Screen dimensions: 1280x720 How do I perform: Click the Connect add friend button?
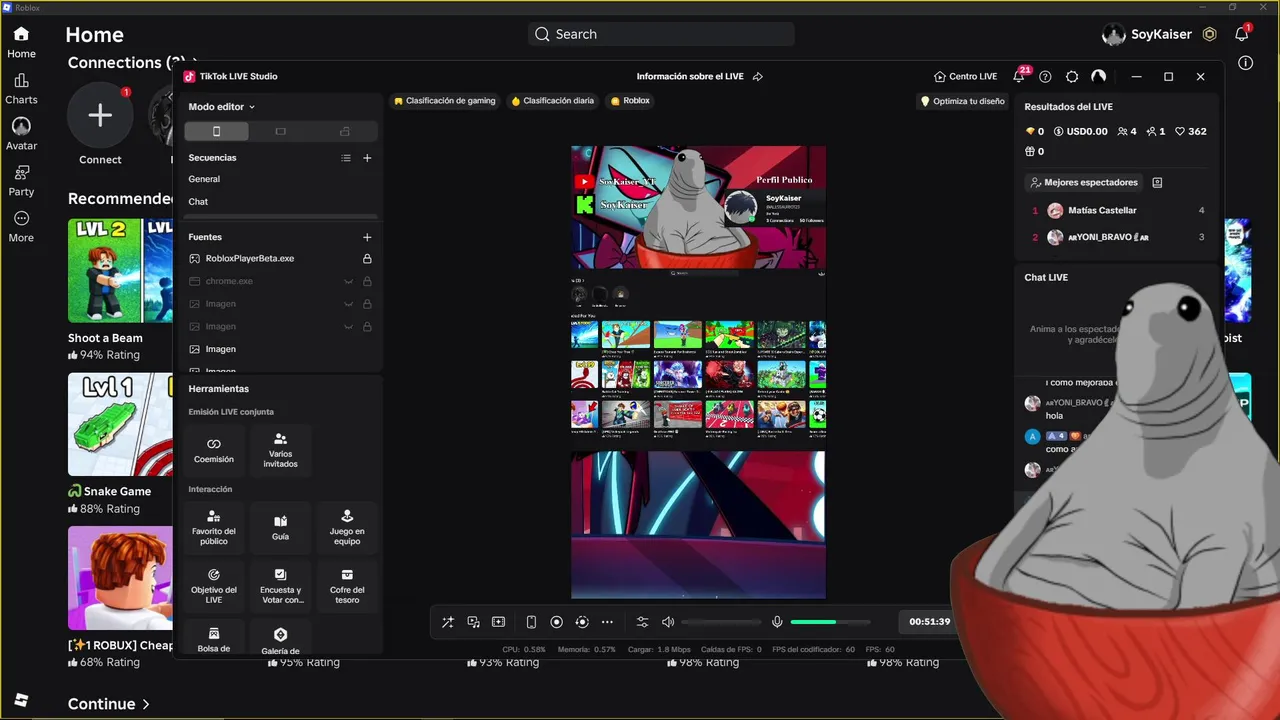pyautogui.click(x=100, y=115)
